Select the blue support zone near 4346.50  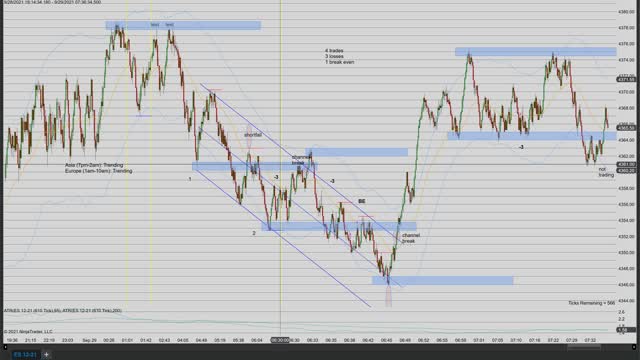point(442,280)
